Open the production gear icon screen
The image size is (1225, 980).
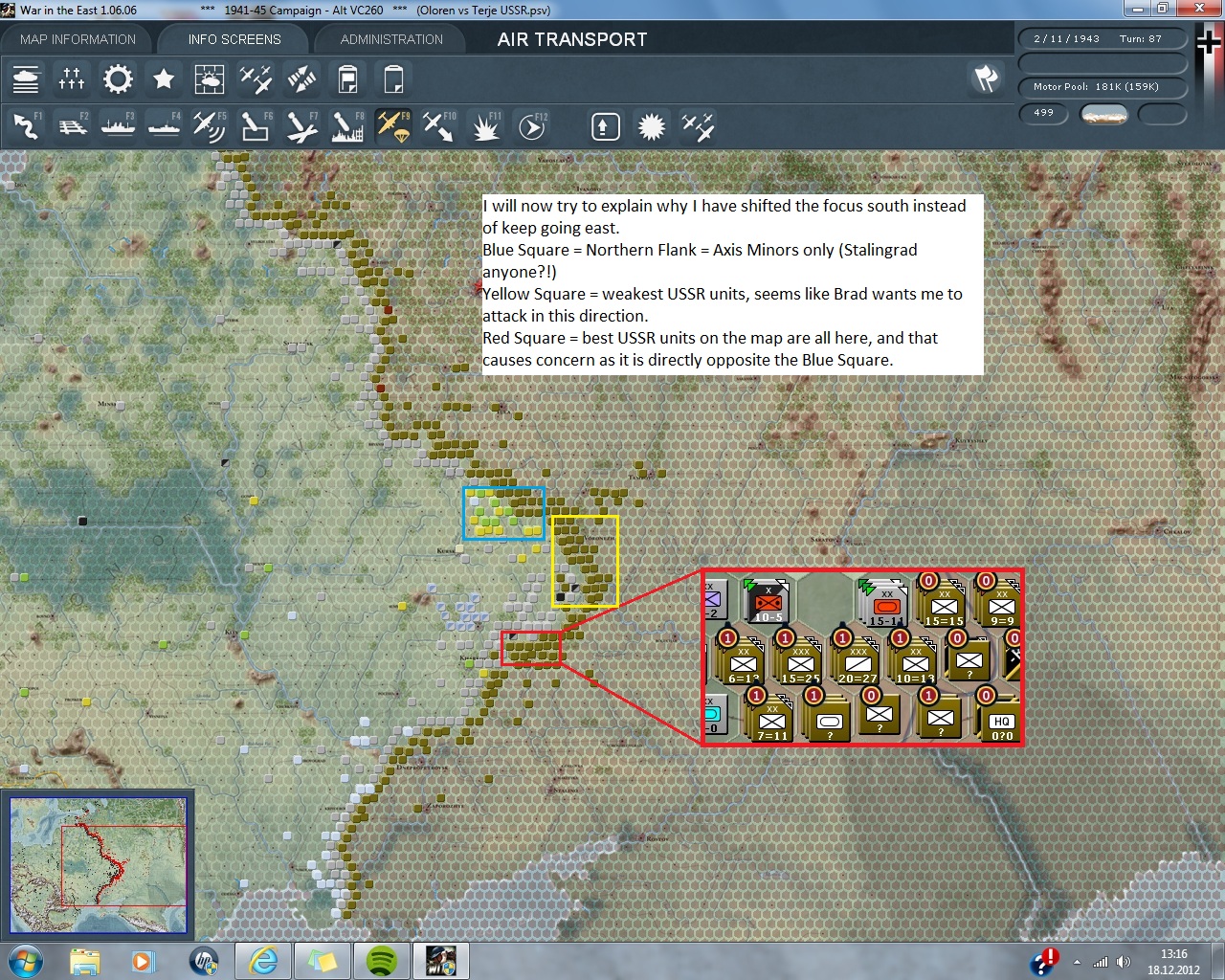[118, 78]
